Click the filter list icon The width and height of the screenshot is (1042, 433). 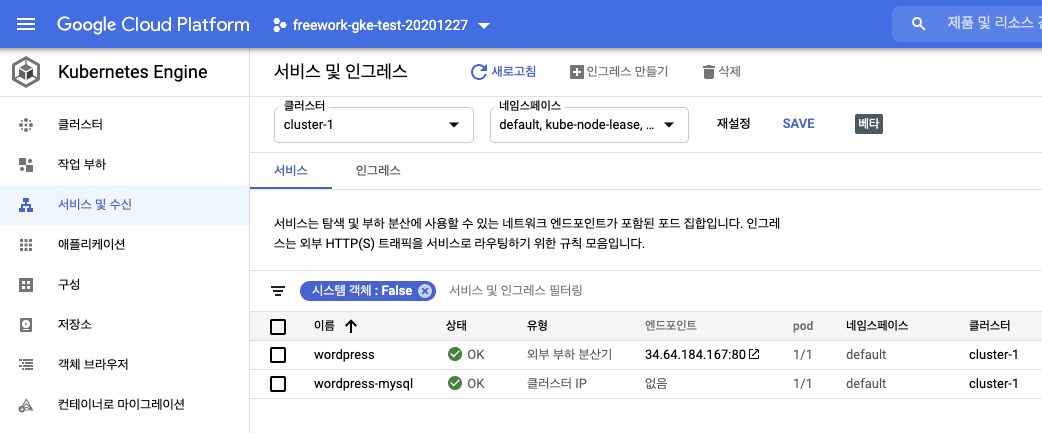coord(278,291)
